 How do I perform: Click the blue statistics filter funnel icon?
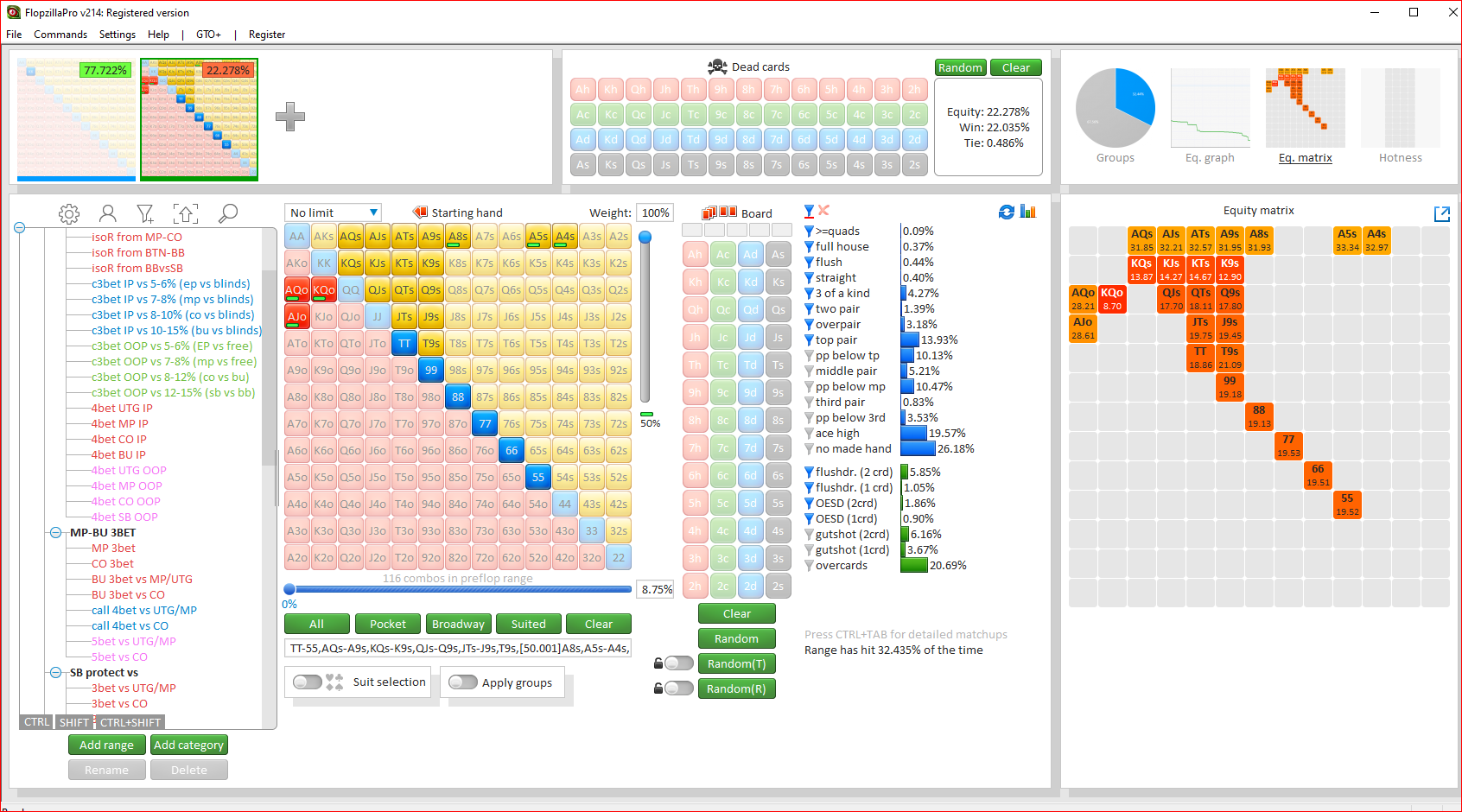[809, 212]
